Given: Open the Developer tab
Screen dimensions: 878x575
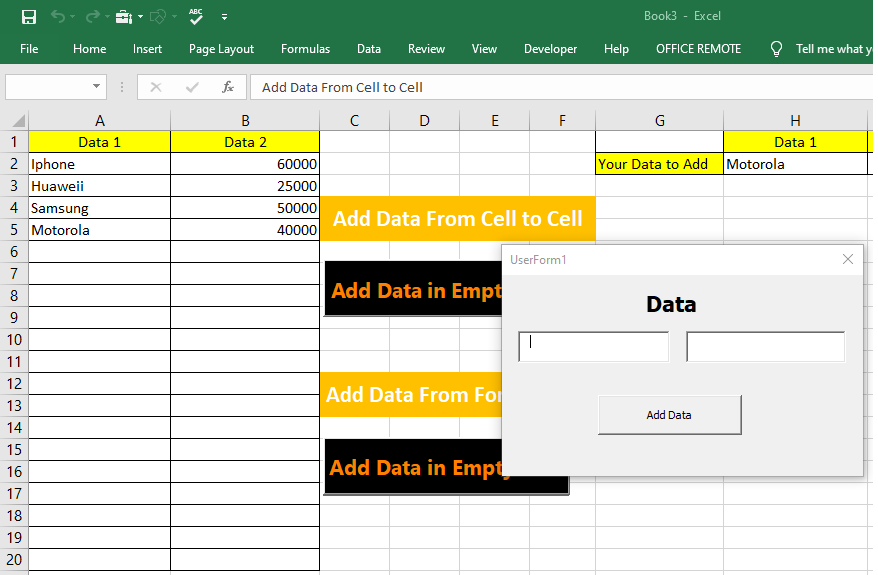Looking at the screenshot, I should (x=550, y=49).
